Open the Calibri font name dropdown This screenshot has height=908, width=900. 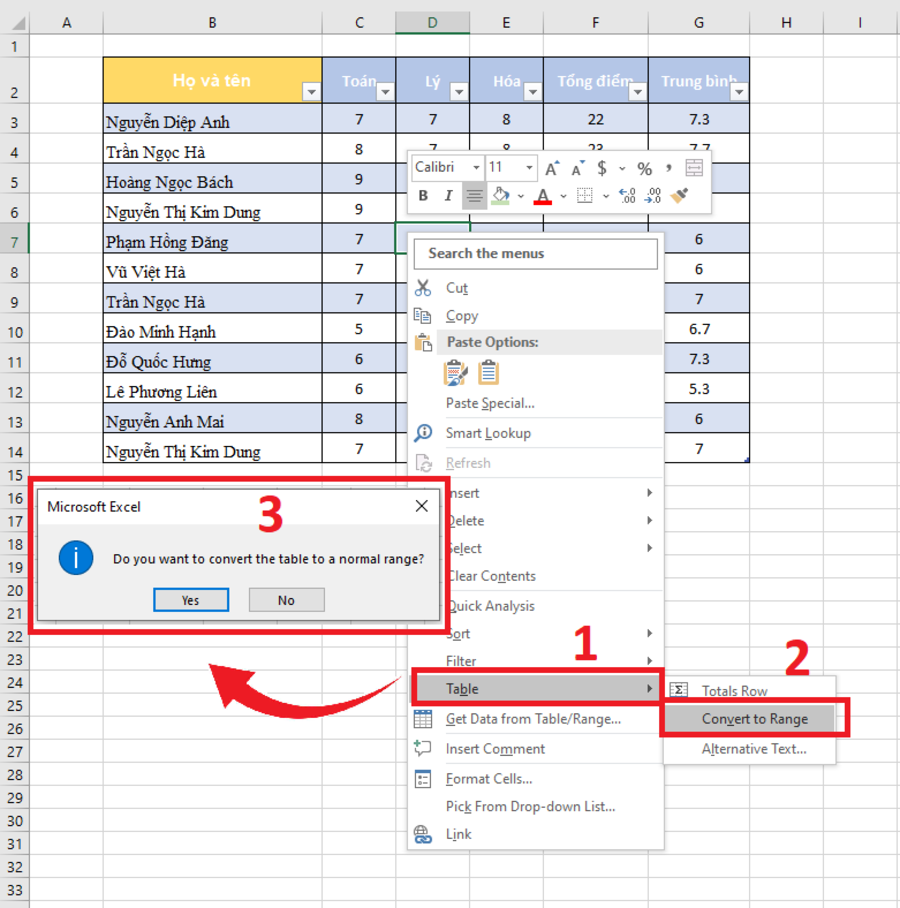(475, 168)
